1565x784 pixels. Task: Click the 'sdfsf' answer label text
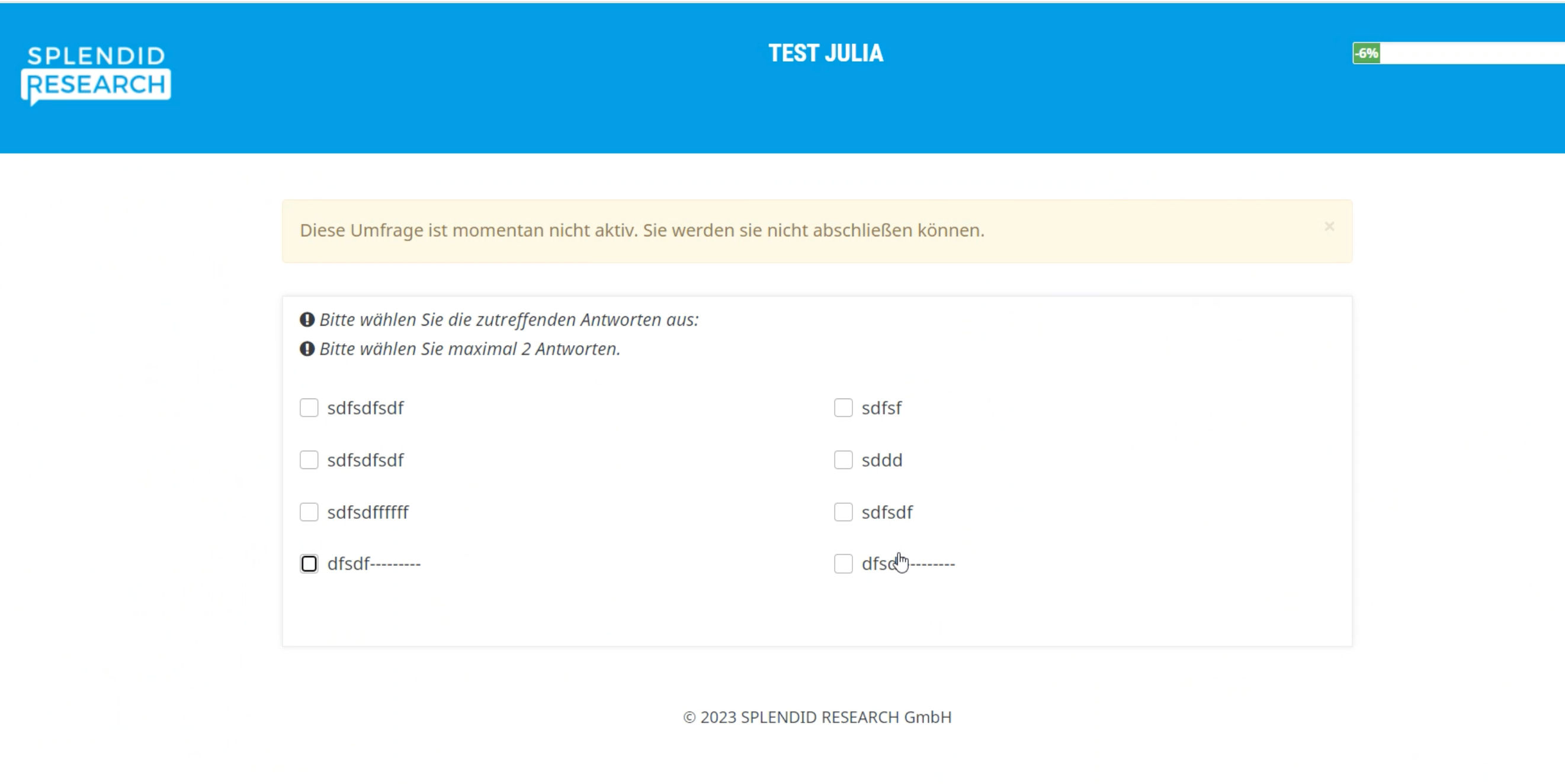coord(881,407)
